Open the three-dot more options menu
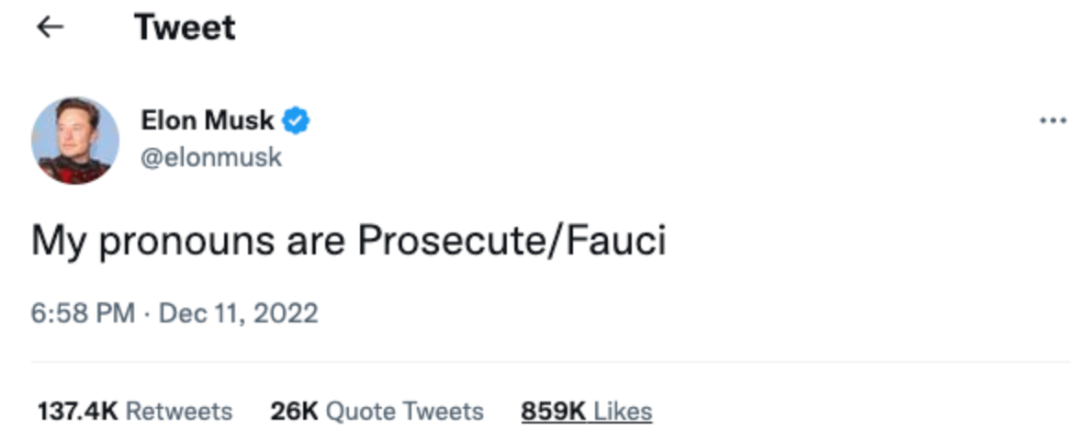This screenshot has width=1080, height=441. coord(1052,121)
